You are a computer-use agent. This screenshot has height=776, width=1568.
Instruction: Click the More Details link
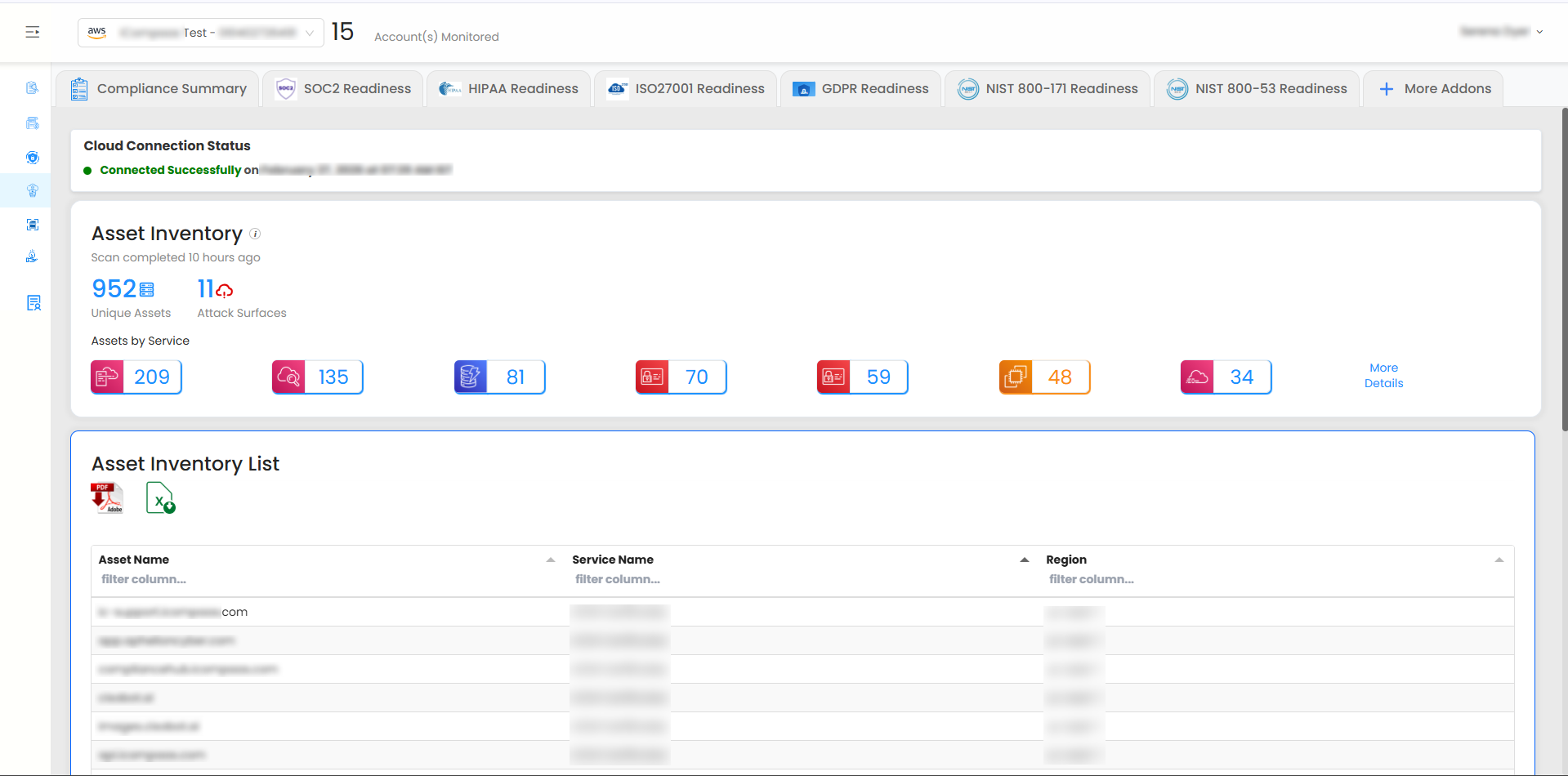click(x=1383, y=376)
